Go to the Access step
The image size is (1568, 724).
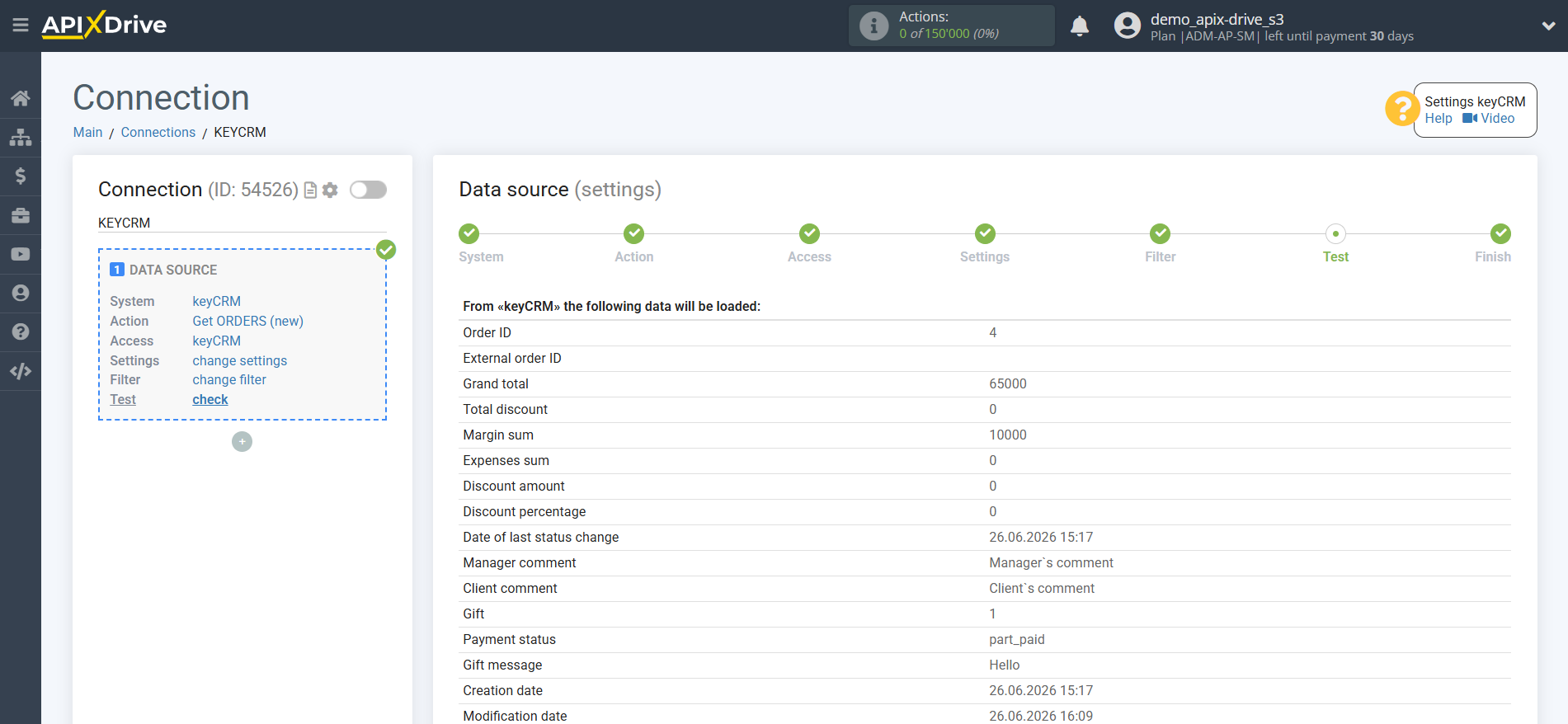[x=809, y=233]
